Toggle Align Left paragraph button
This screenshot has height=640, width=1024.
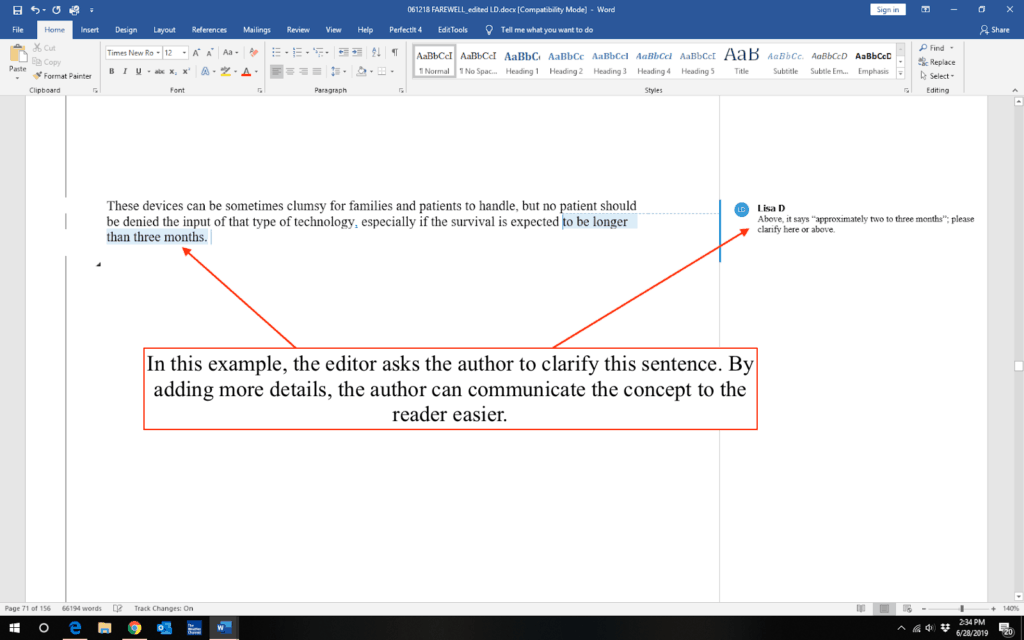pyautogui.click(x=276, y=71)
